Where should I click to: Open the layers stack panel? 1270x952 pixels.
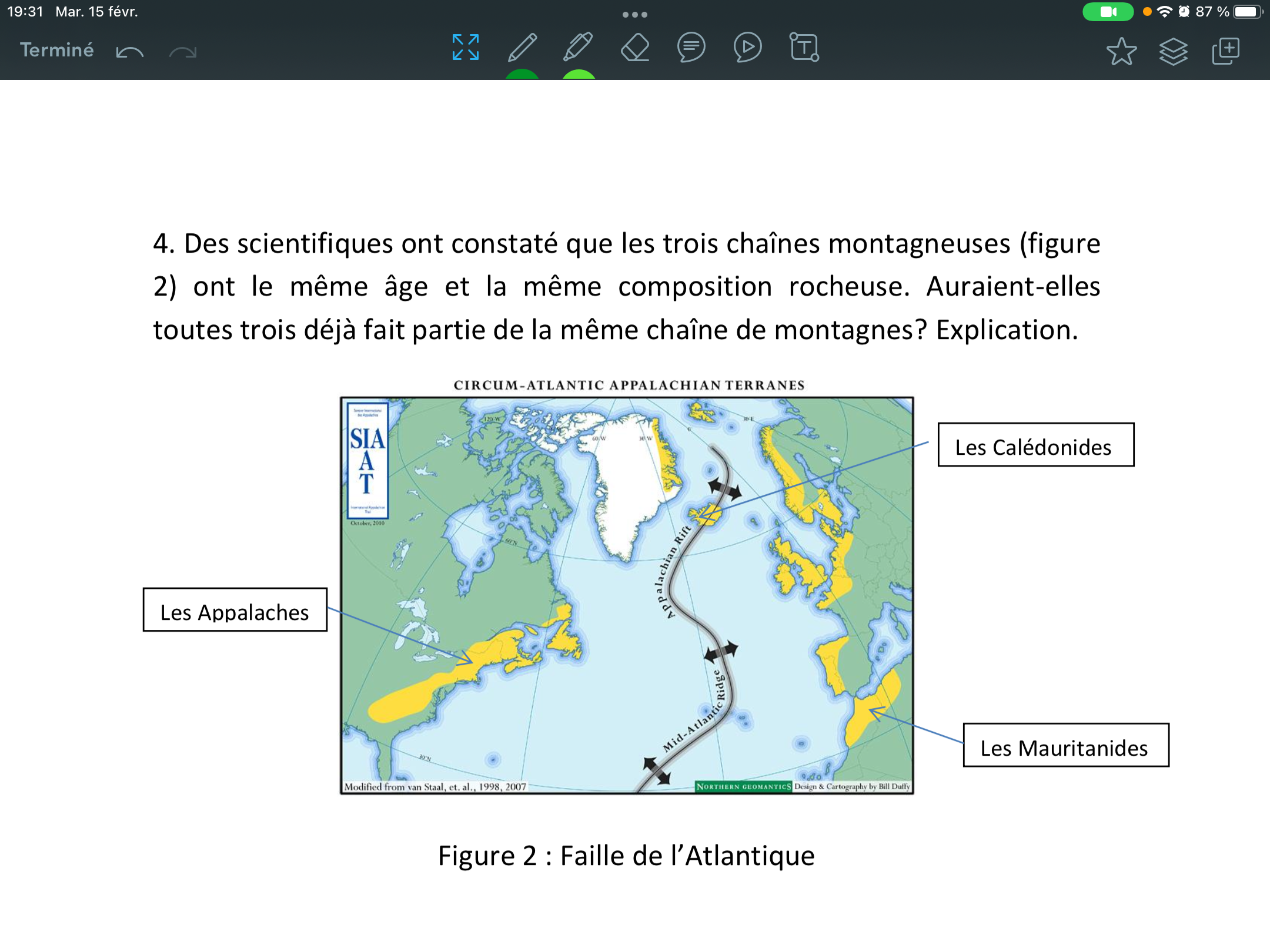1173,51
